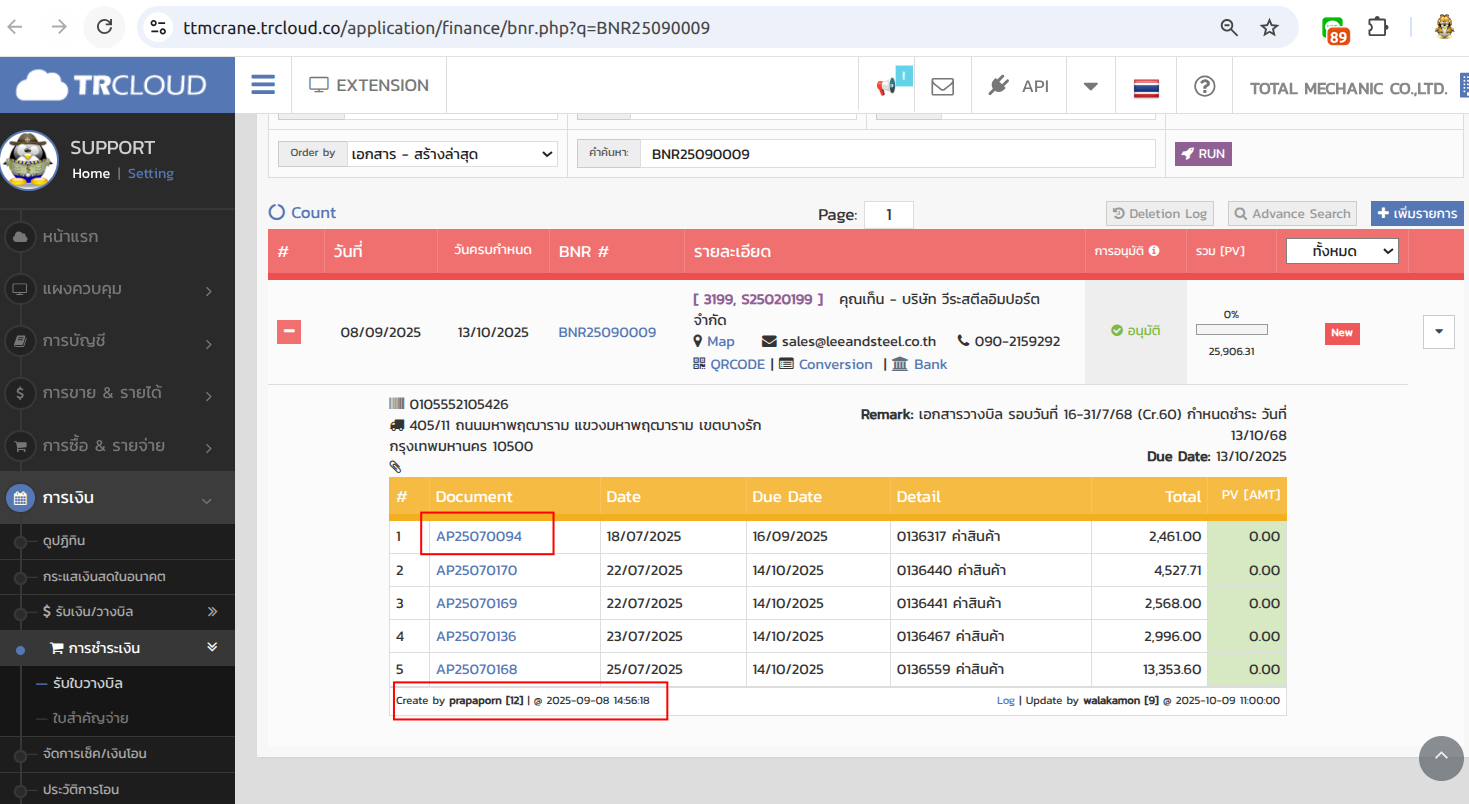The height and width of the screenshot is (804, 1469).
Task: Click the announcements megaphone icon
Action: click(x=886, y=87)
